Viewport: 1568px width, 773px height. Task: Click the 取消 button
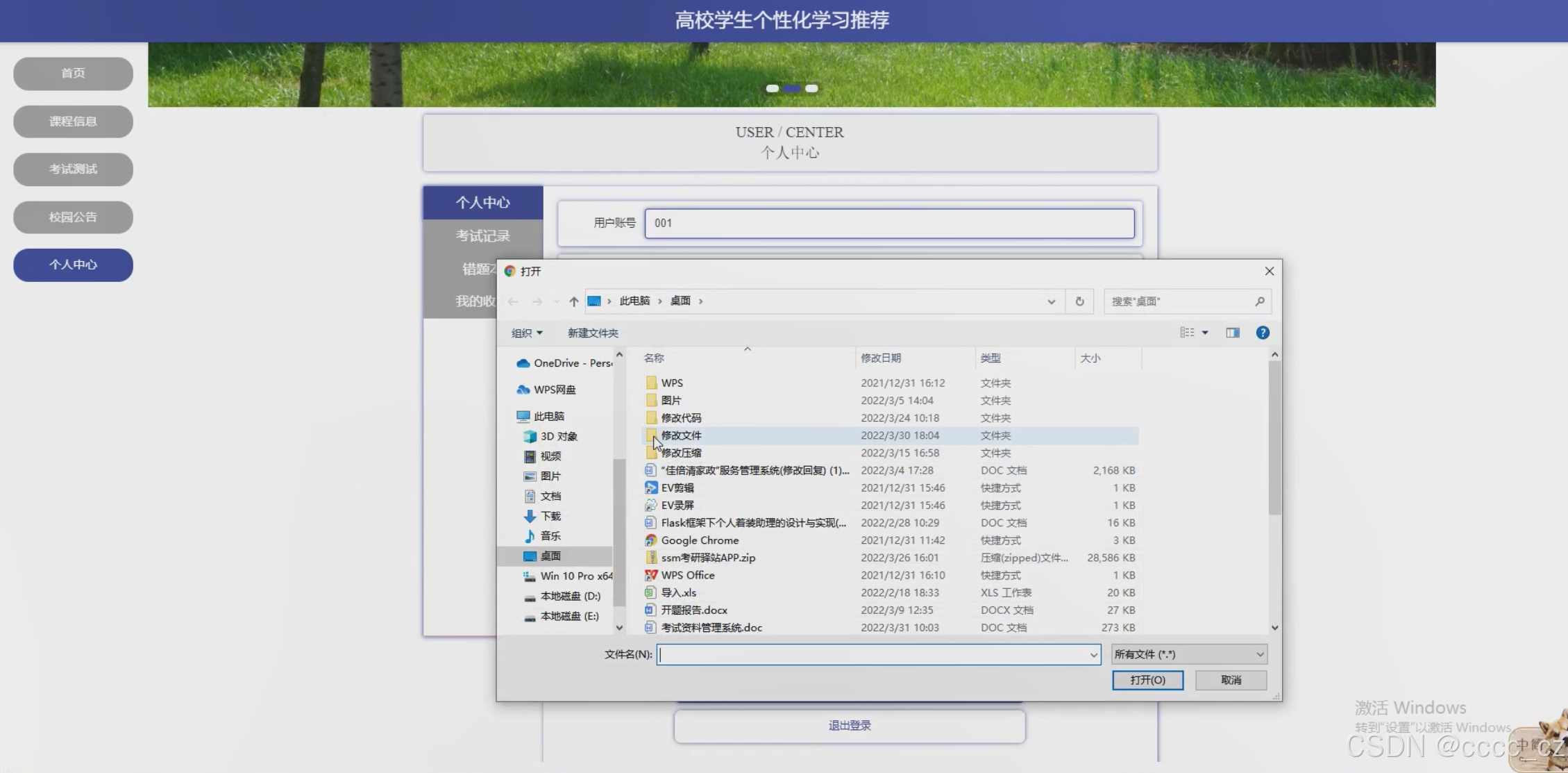coord(1231,680)
